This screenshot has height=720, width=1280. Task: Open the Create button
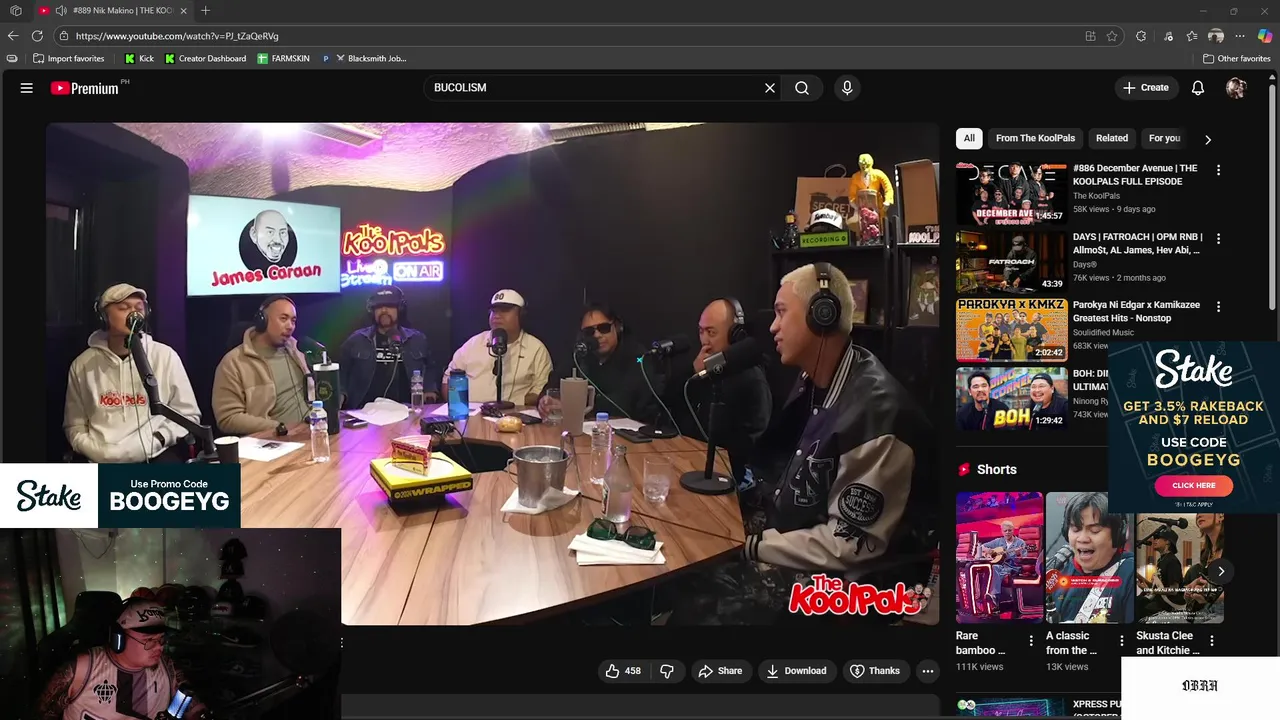point(1146,88)
